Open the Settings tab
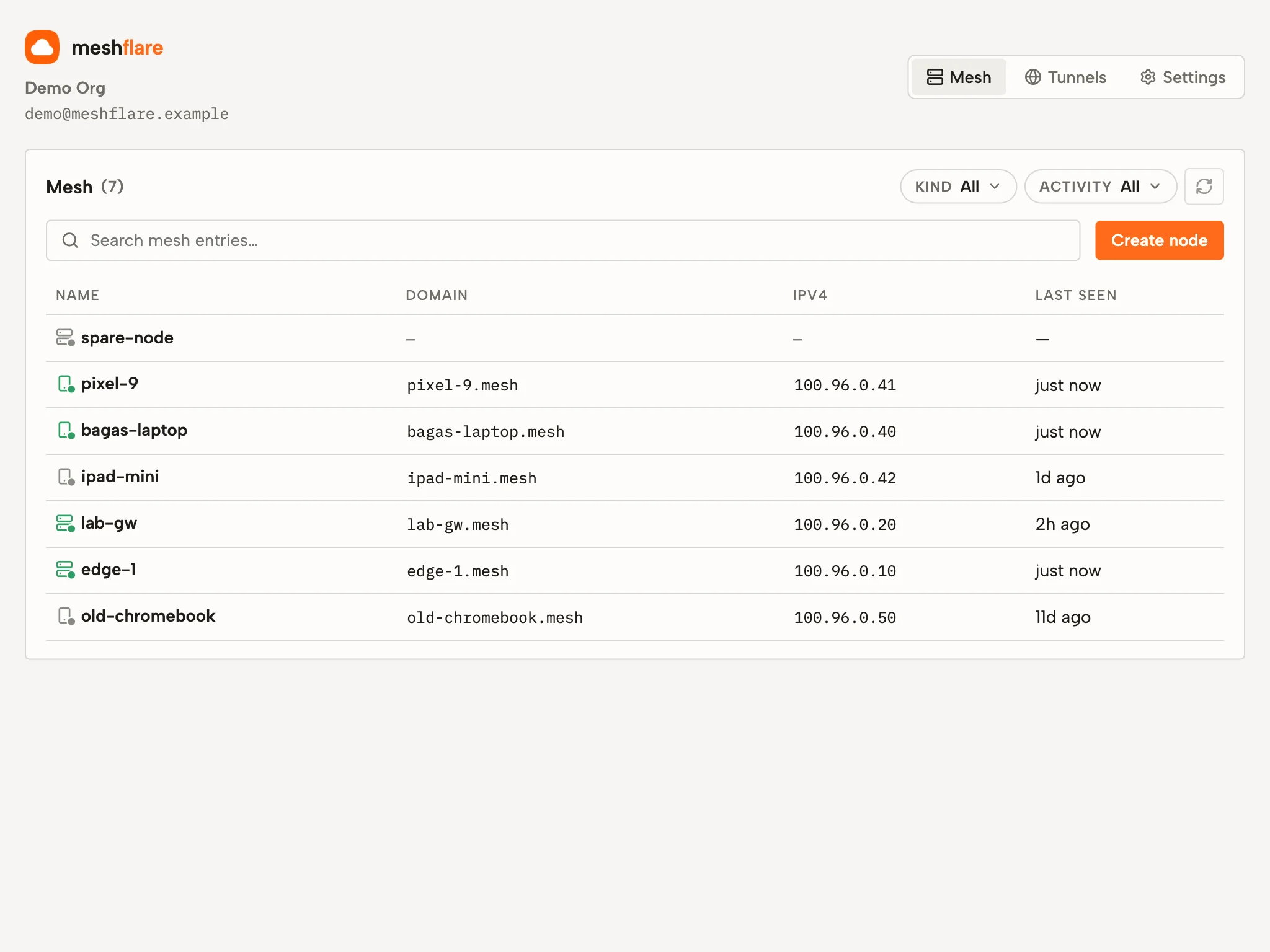Image resolution: width=1270 pixels, height=952 pixels. 1183,77
